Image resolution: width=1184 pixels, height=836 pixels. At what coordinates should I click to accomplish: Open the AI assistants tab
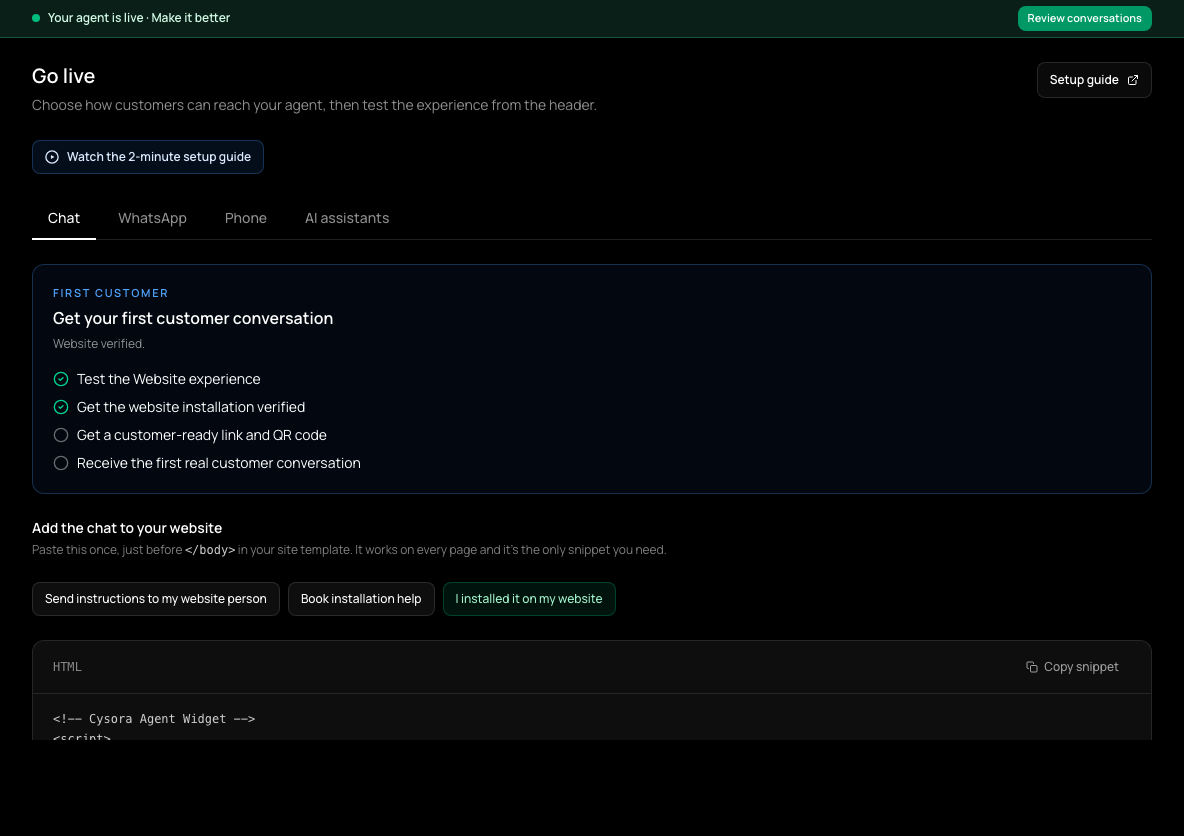pos(347,218)
